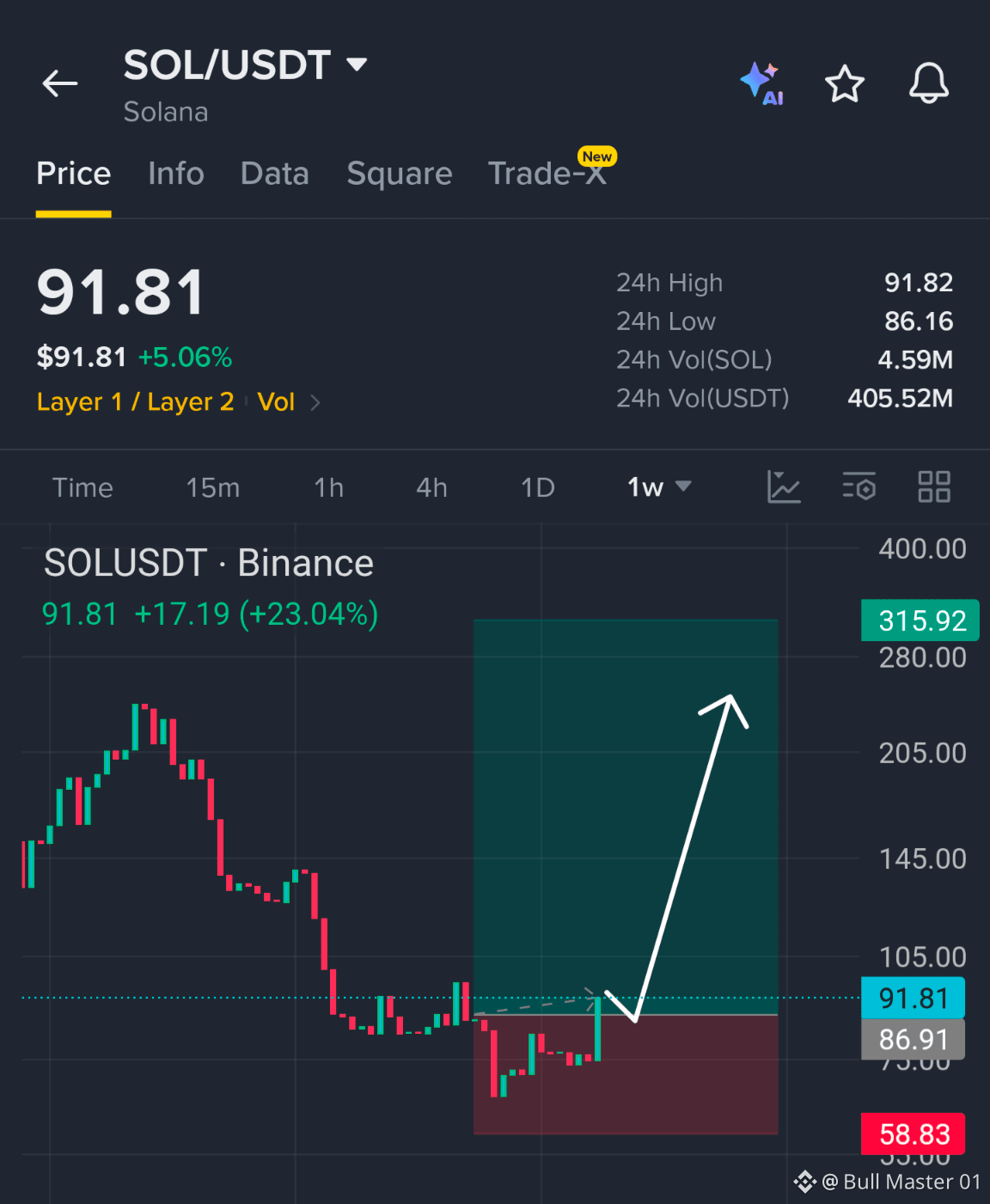
Task: Click the +17.19 (+23.04%) chart change text
Action: (x=256, y=614)
